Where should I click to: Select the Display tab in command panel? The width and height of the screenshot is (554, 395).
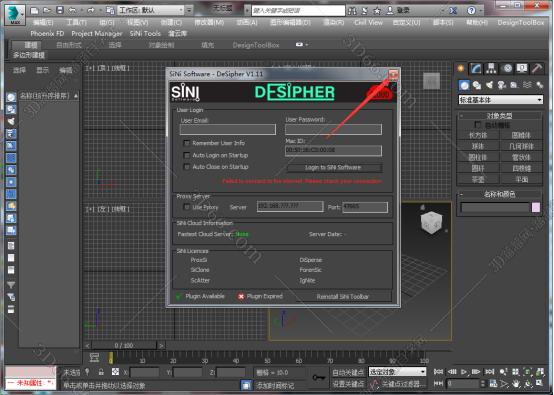point(522,68)
